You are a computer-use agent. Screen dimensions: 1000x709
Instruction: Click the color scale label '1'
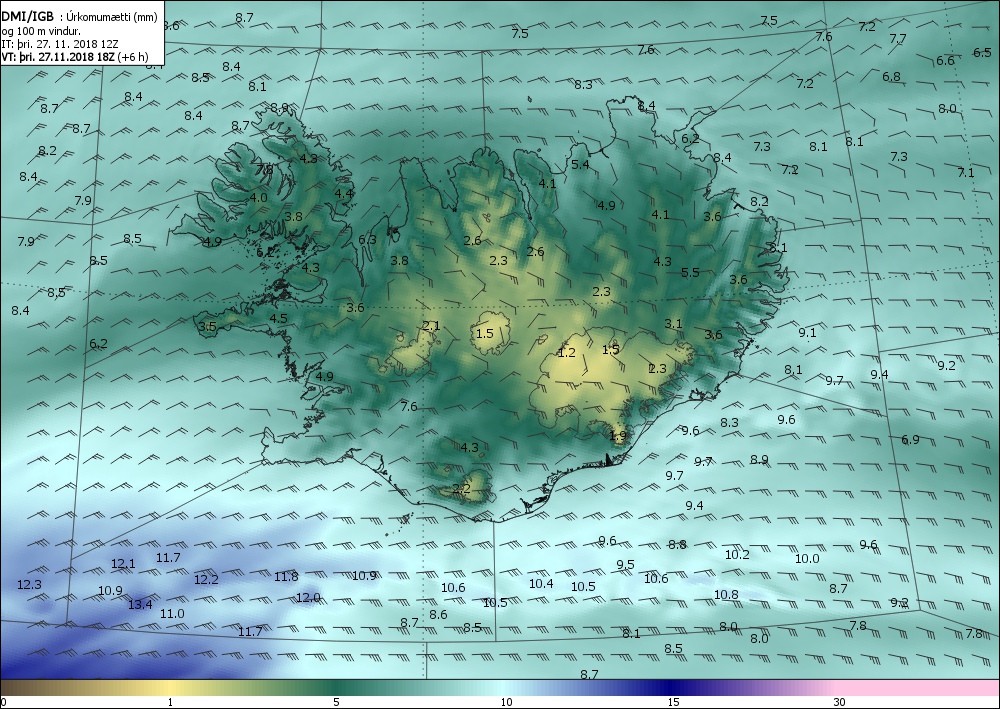(170, 703)
